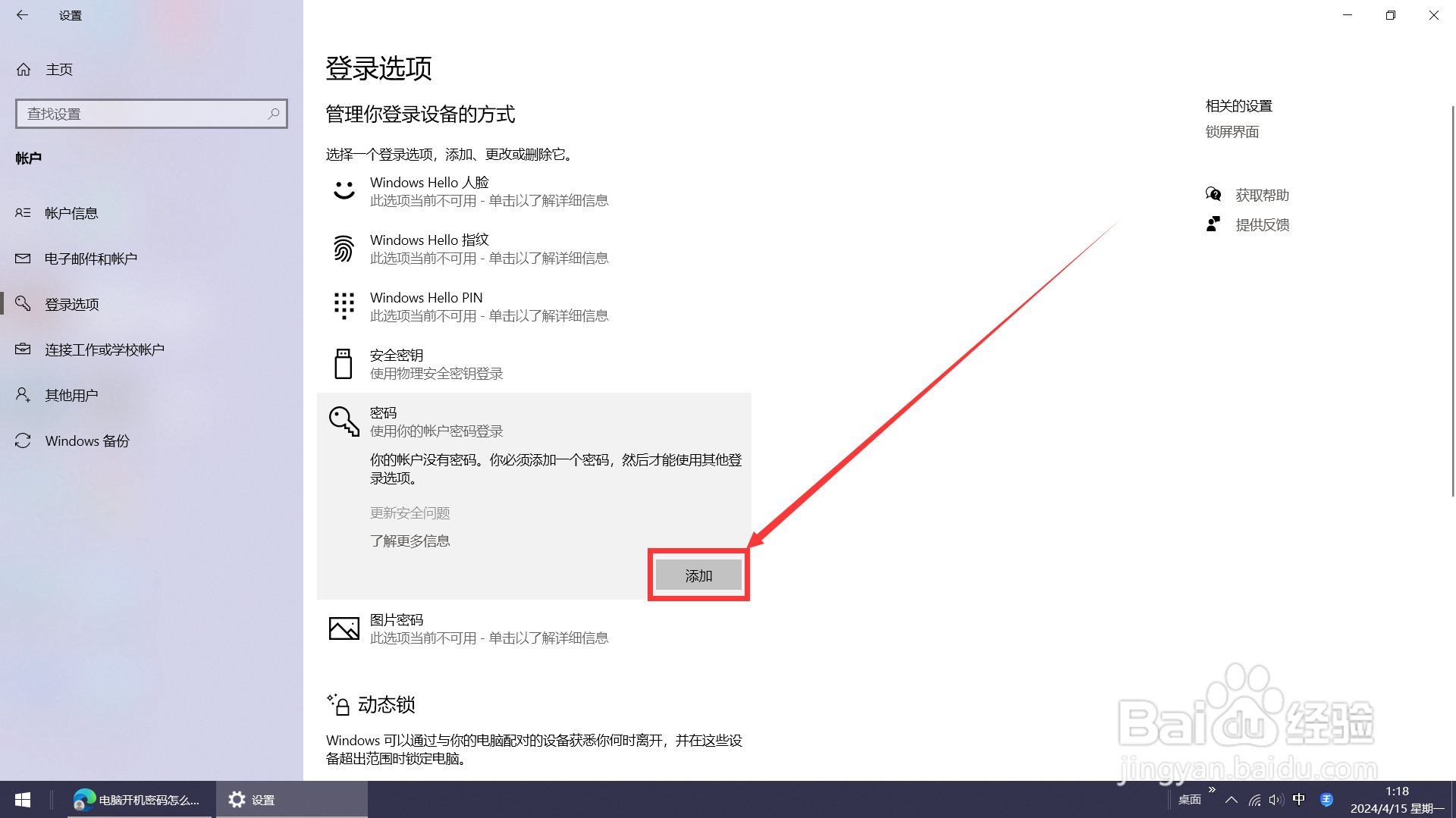Viewport: 1456px width, 818px height.
Task: Click the 添加 button to add password
Action: (x=698, y=575)
